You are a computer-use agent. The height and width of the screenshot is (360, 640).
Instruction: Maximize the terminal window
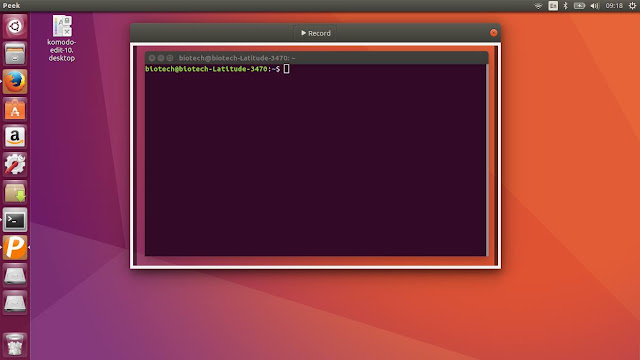(x=170, y=58)
